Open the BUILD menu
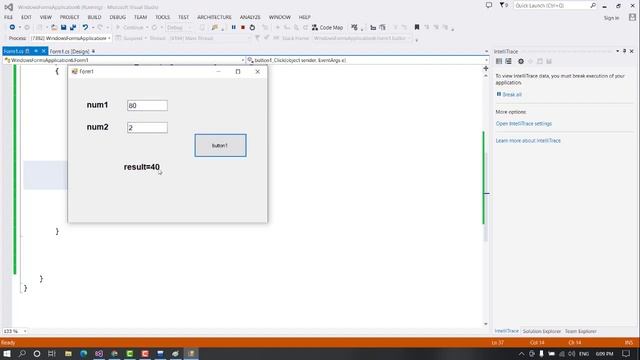The height and width of the screenshot is (360, 640). pyautogui.click(x=94, y=17)
